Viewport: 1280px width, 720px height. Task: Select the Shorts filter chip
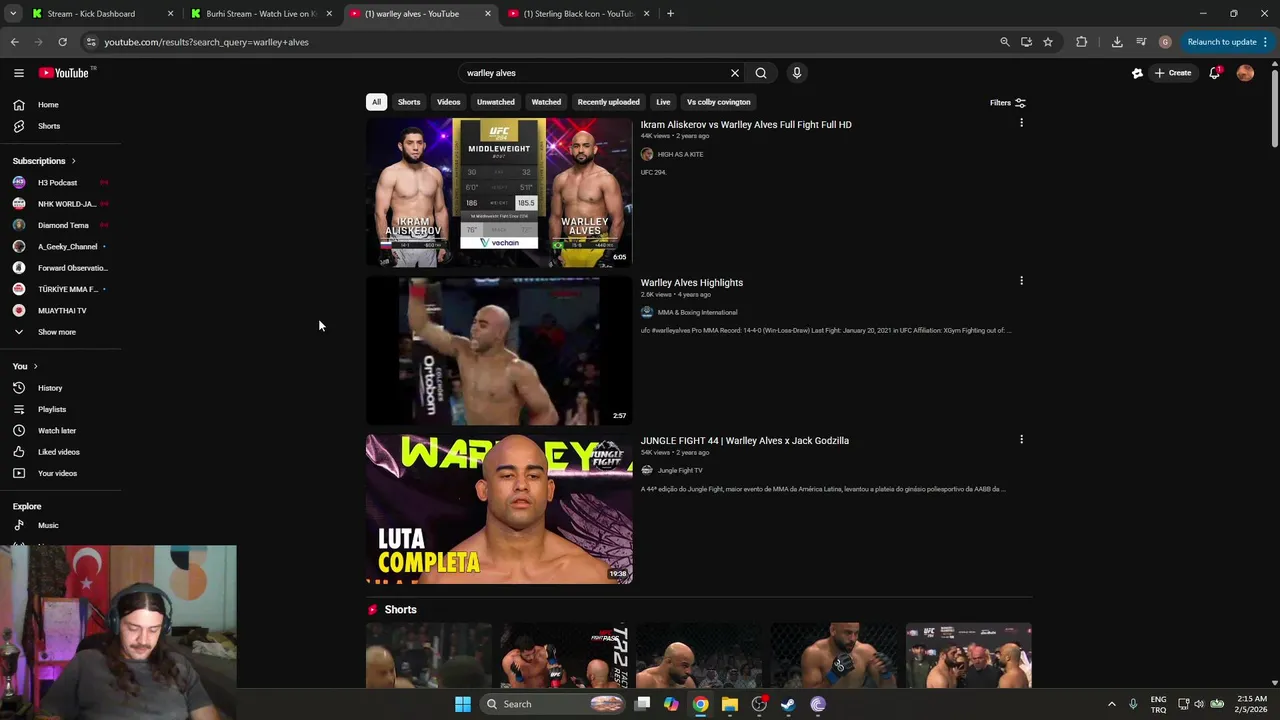click(x=409, y=102)
